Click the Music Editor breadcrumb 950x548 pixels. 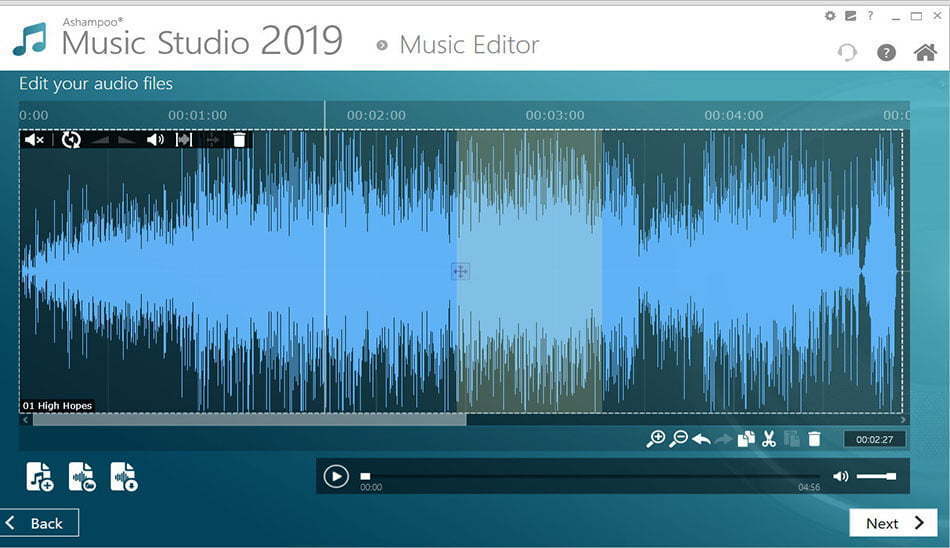[x=469, y=45]
